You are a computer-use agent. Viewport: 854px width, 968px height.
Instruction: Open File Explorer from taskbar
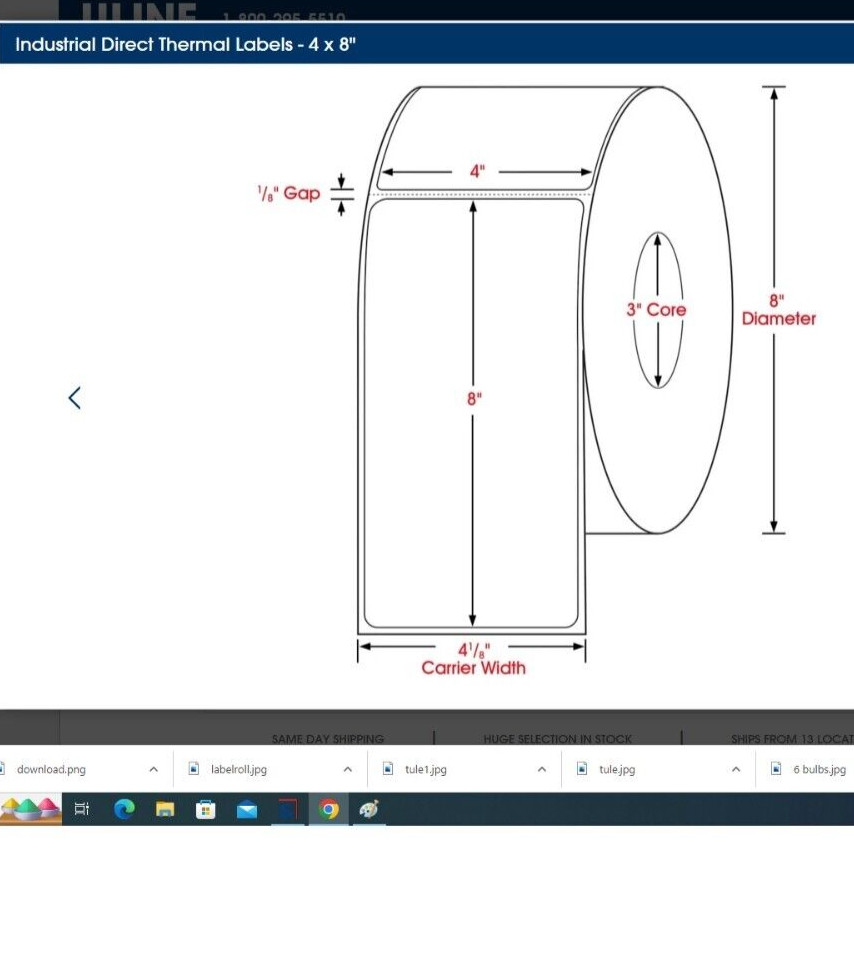coord(165,809)
